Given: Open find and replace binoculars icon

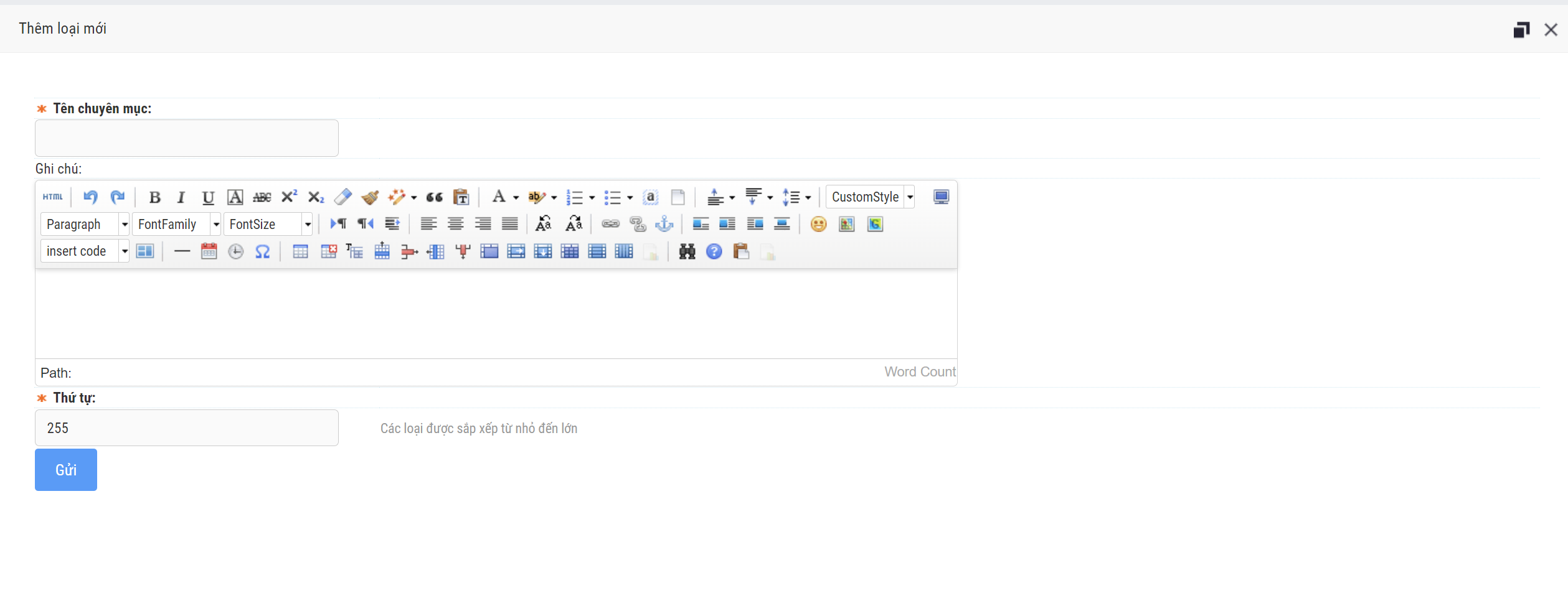Looking at the screenshot, I should coord(687,251).
